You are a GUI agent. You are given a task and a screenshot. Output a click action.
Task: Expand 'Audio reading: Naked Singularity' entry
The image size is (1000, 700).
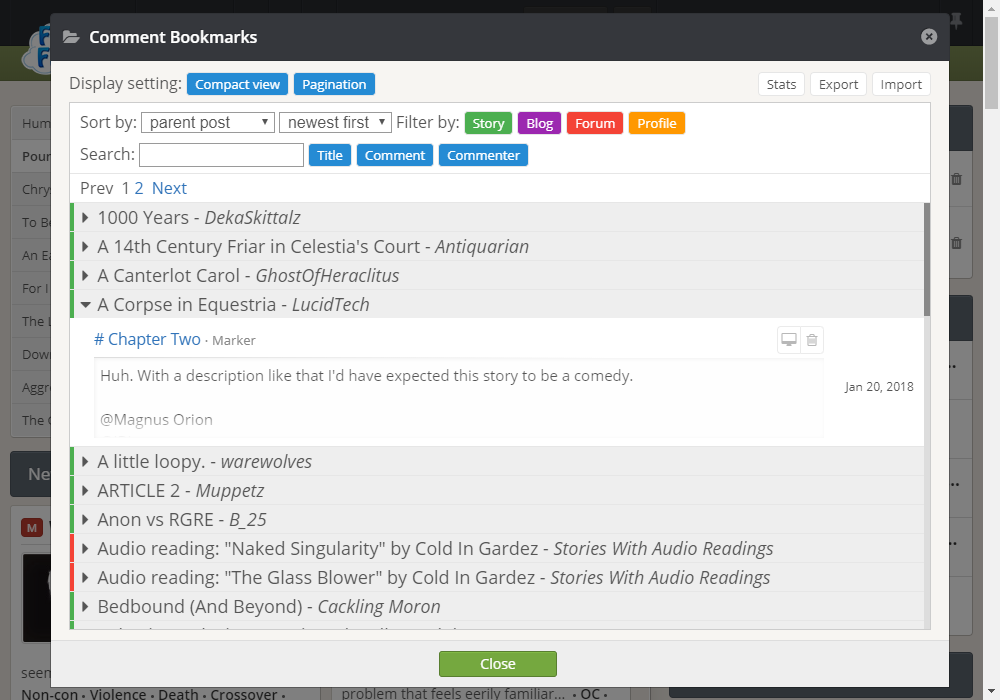click(x=497, y=549)
